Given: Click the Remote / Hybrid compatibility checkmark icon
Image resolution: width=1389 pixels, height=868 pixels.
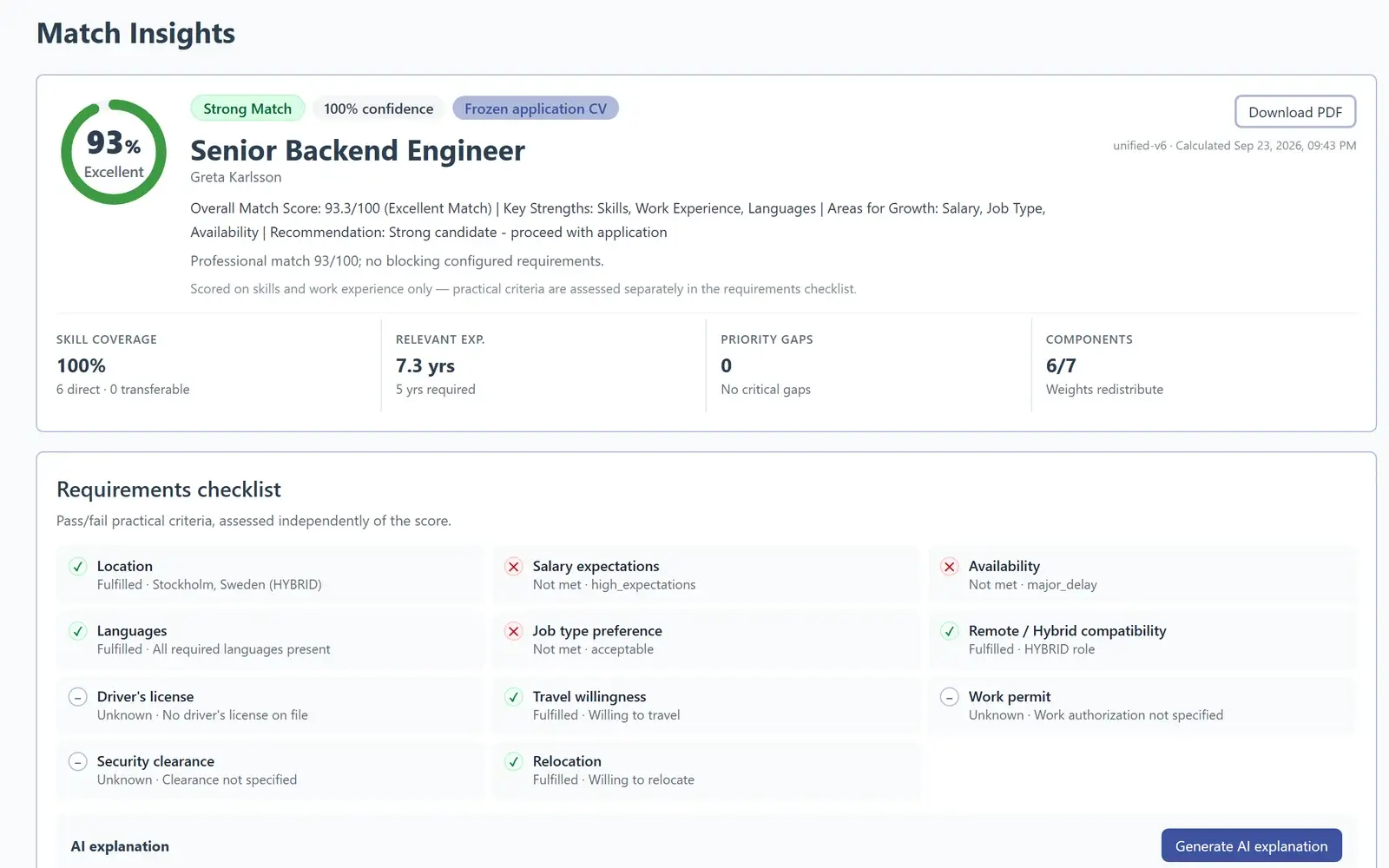Looking at the screenshot, I should (x=950, y=631).
